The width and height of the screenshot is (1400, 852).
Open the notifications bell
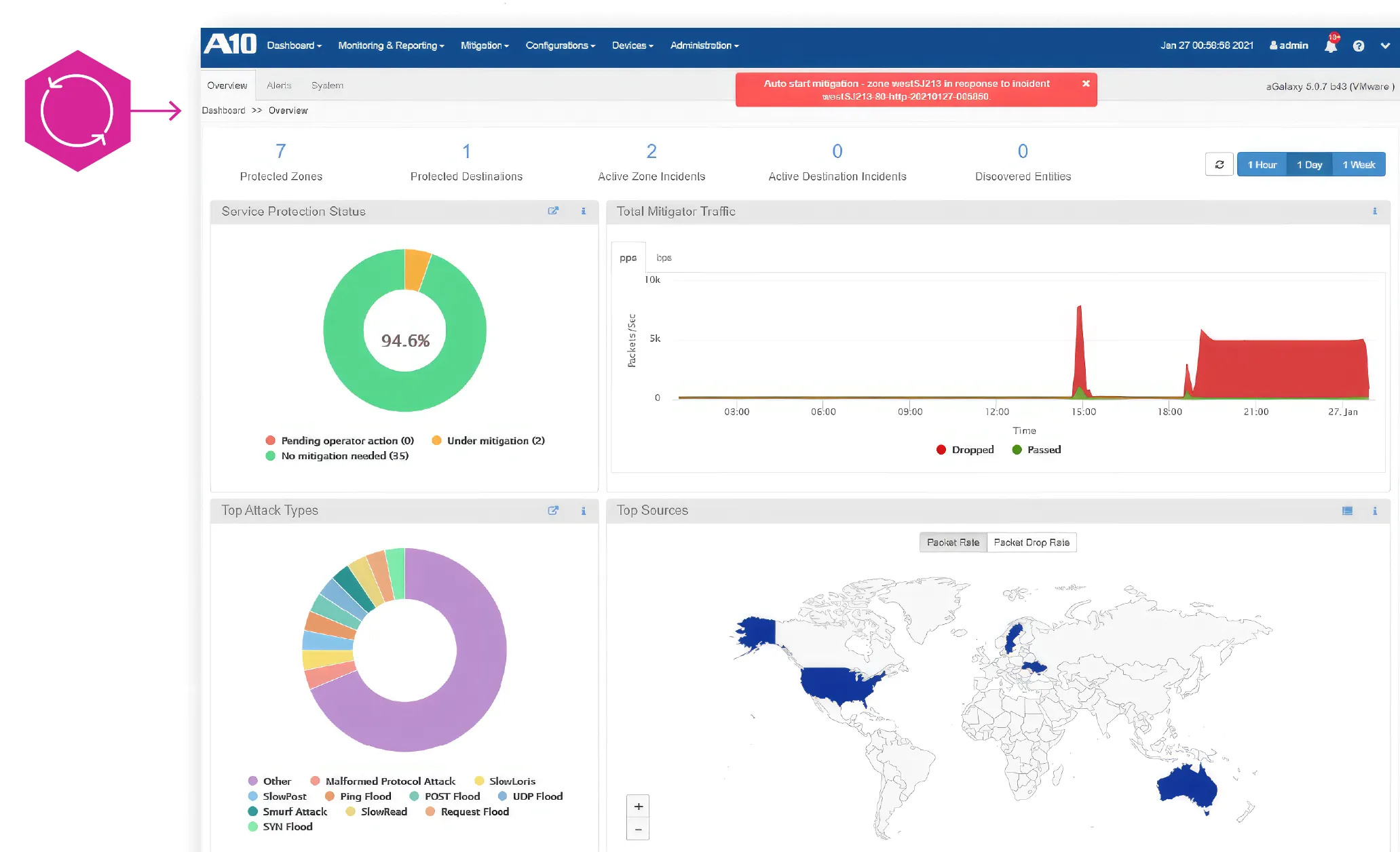pos(1331,45)
